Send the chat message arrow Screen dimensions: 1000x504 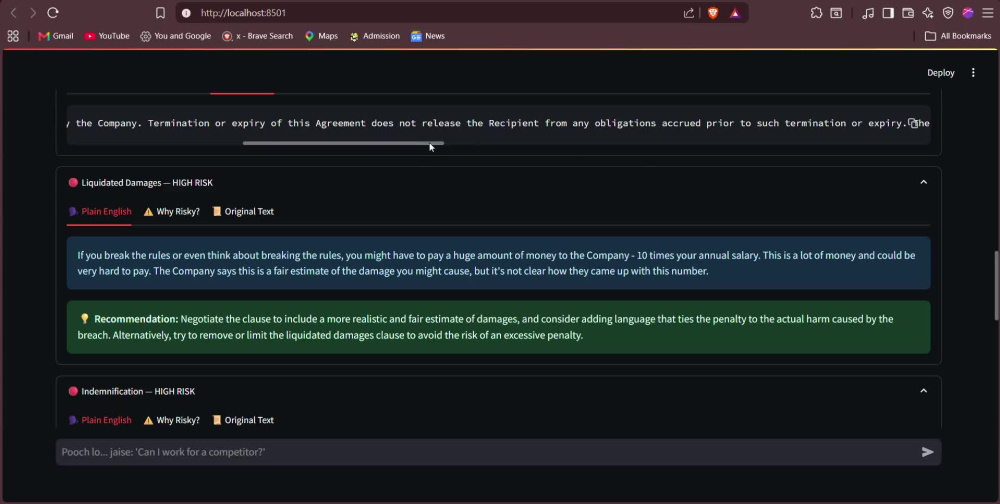click(x=927, y=452)
